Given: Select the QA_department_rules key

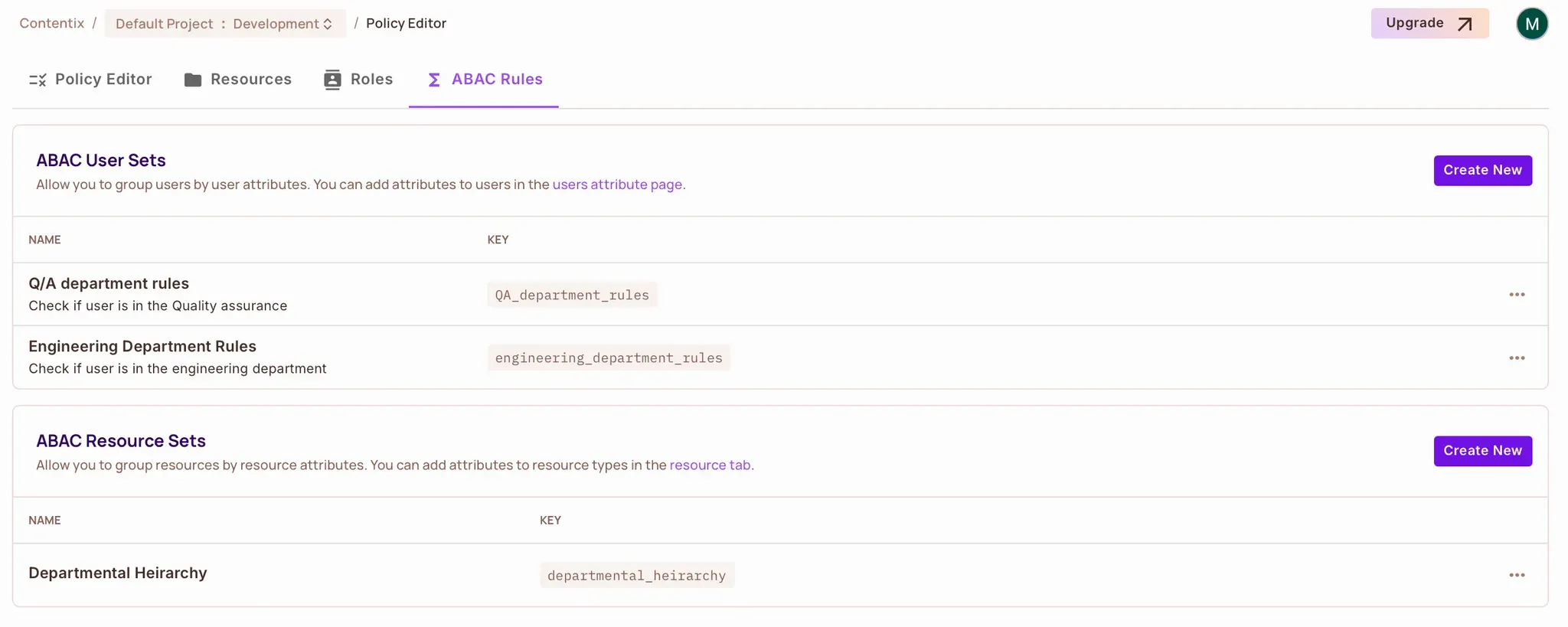Looking at the screenshot, I should click(572, 295).
